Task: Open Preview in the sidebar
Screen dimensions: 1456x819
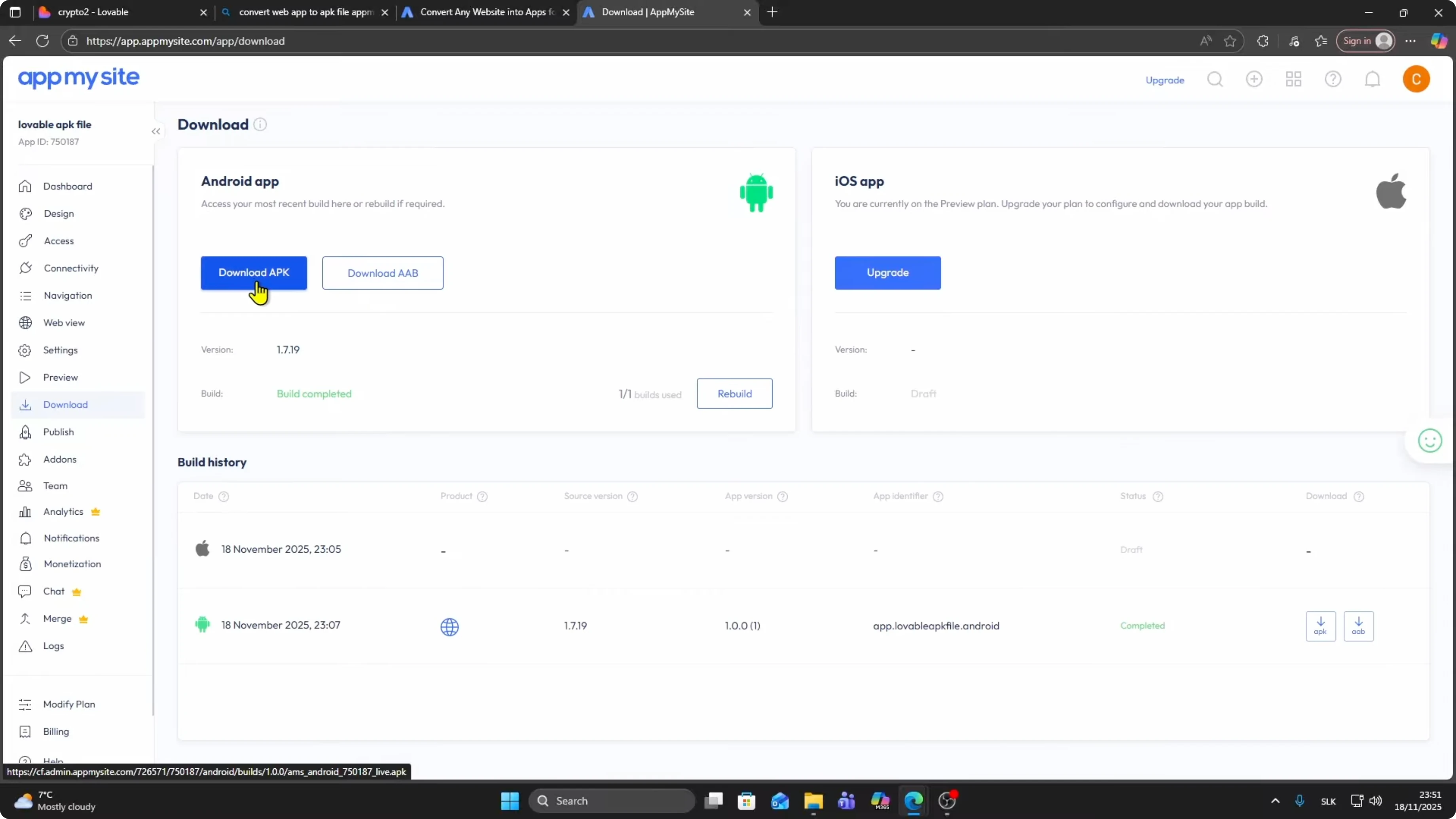Action: [x=78, y=377]
